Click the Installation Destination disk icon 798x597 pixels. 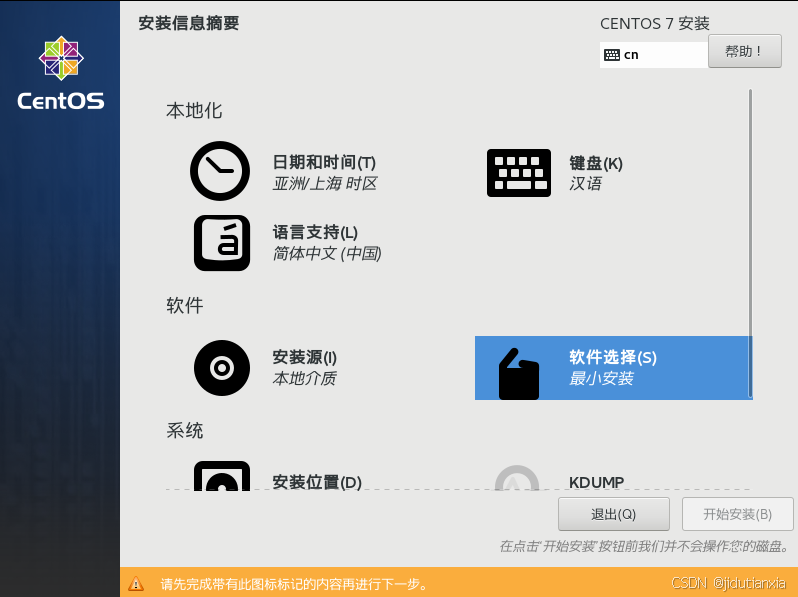click(221, 477)
